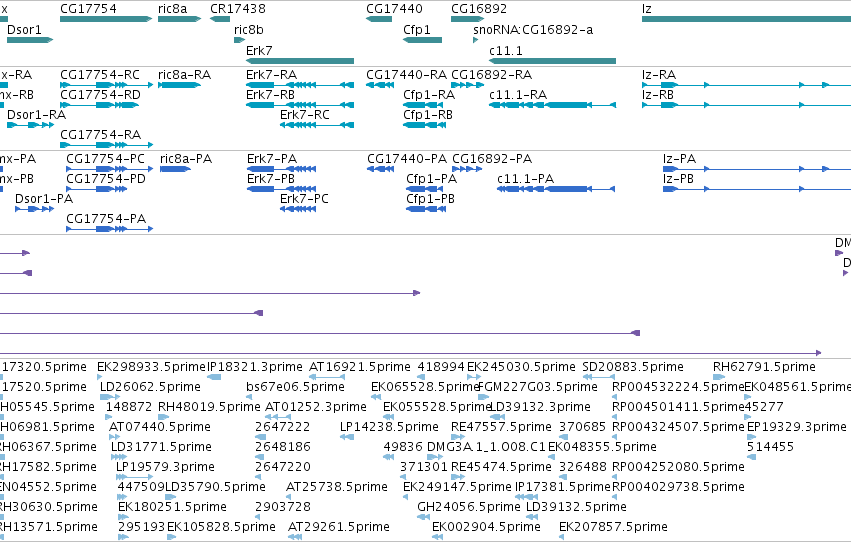
Task: Click feature number 514455
Action: pyautogui.click(x=752, y=457)
